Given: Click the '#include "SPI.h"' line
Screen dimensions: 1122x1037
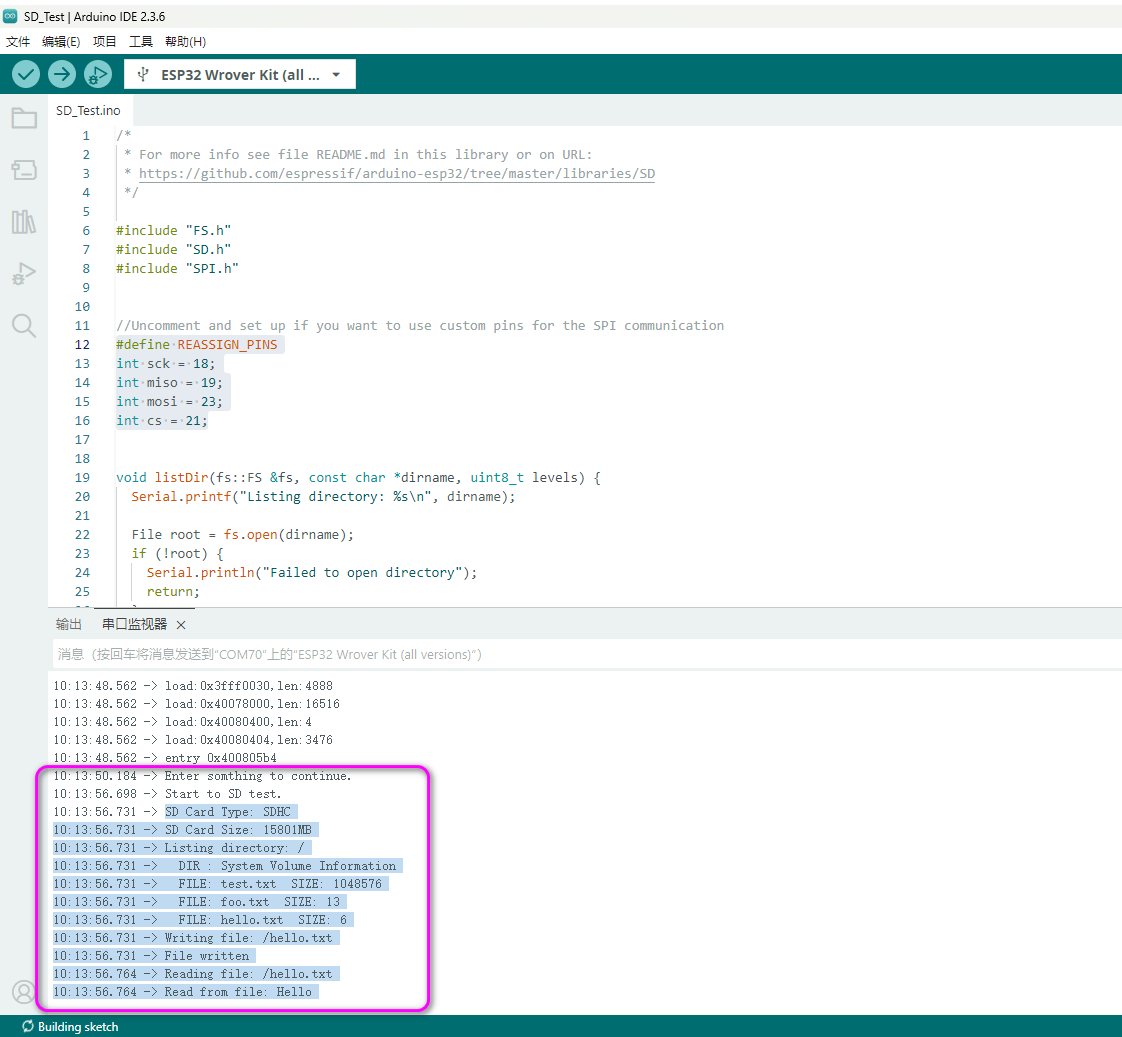Looking at the screenshot, I should 177,268.
